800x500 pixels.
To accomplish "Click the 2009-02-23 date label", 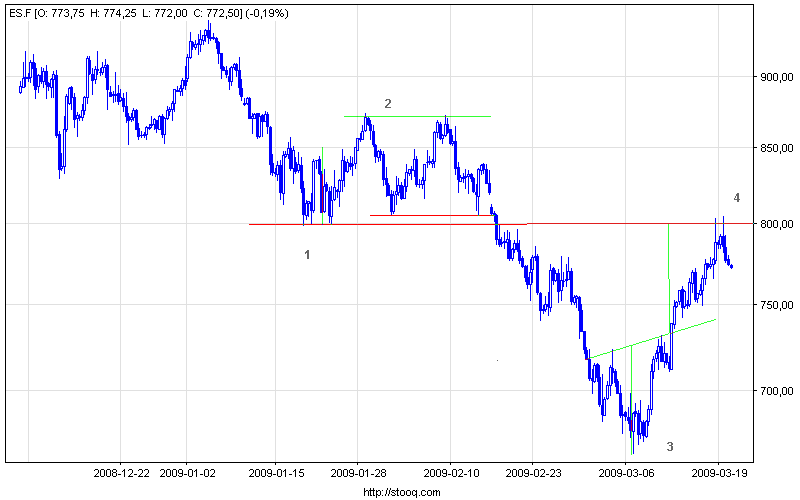I will 533,473.
